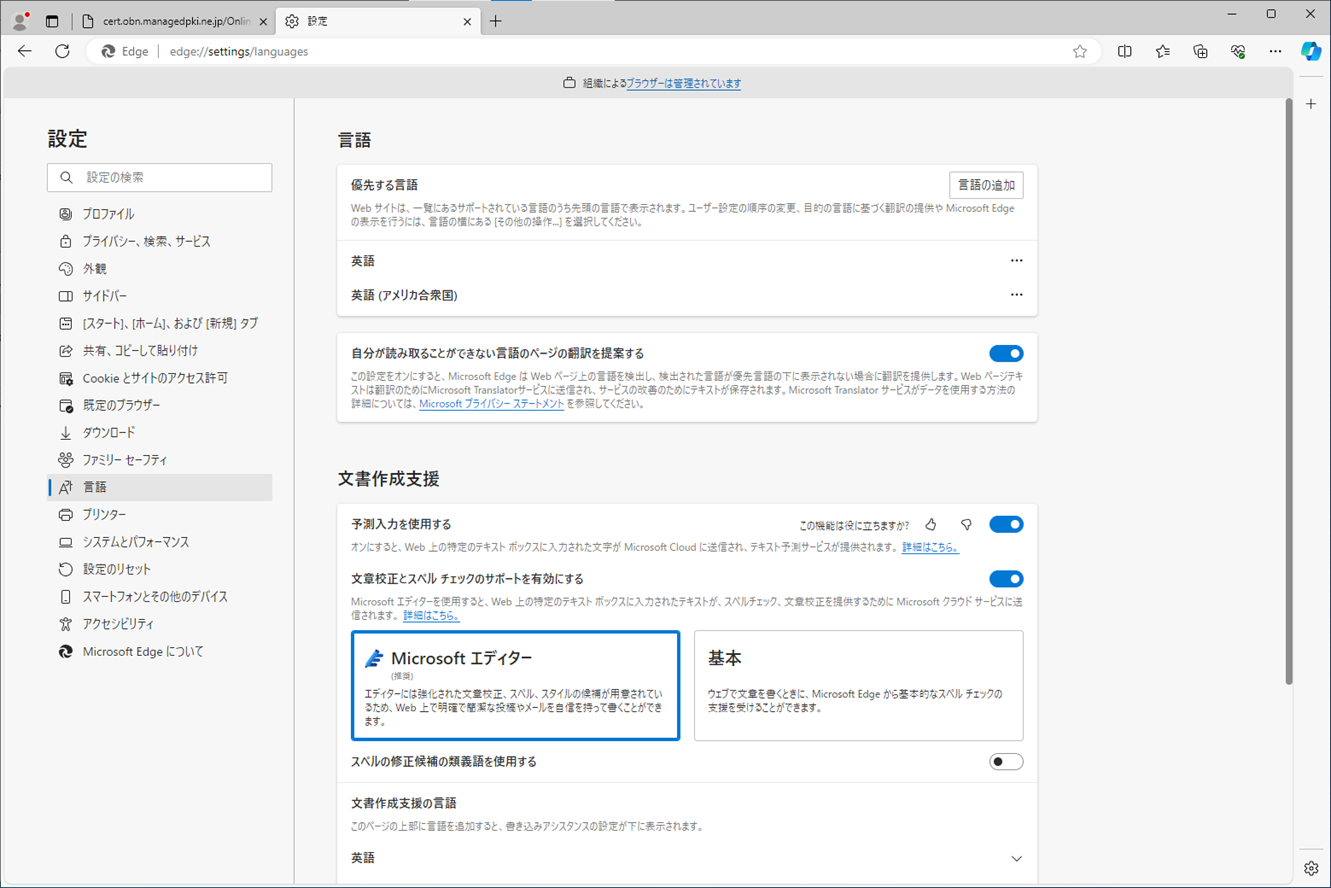Select the Microsoft エディター option card
Image resolution: width=1331 pixels, height=888 pixels.
pos(516,685)
